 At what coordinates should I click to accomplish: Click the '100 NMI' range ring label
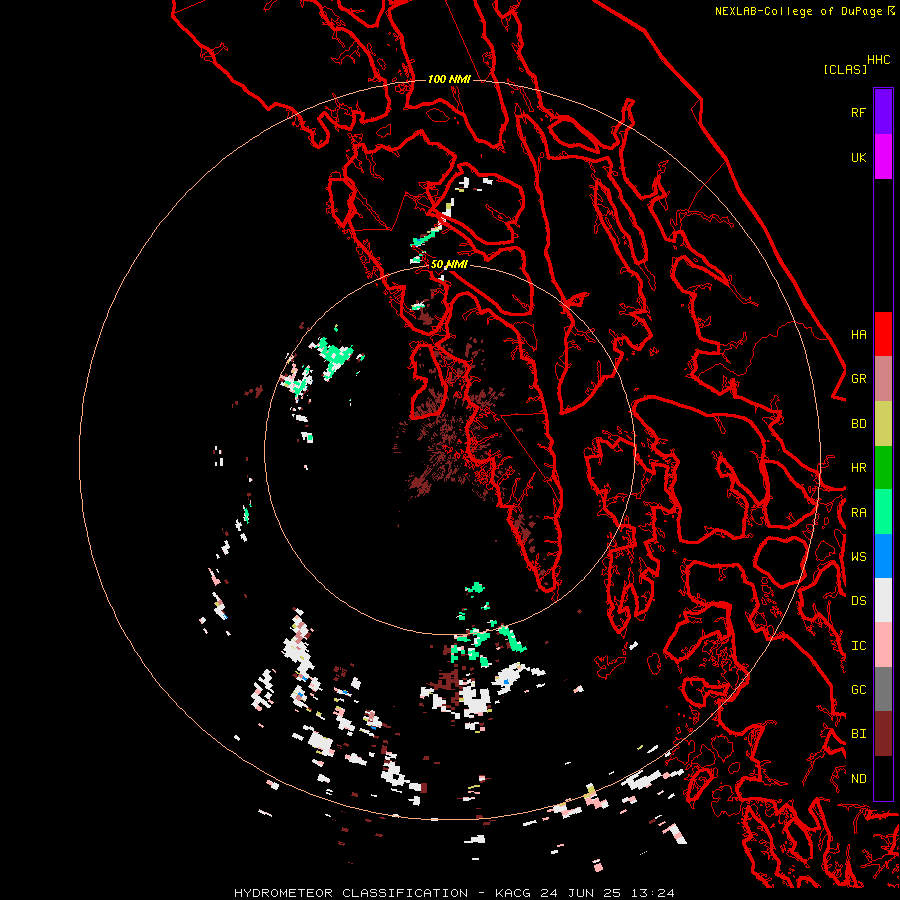(449, 79)
